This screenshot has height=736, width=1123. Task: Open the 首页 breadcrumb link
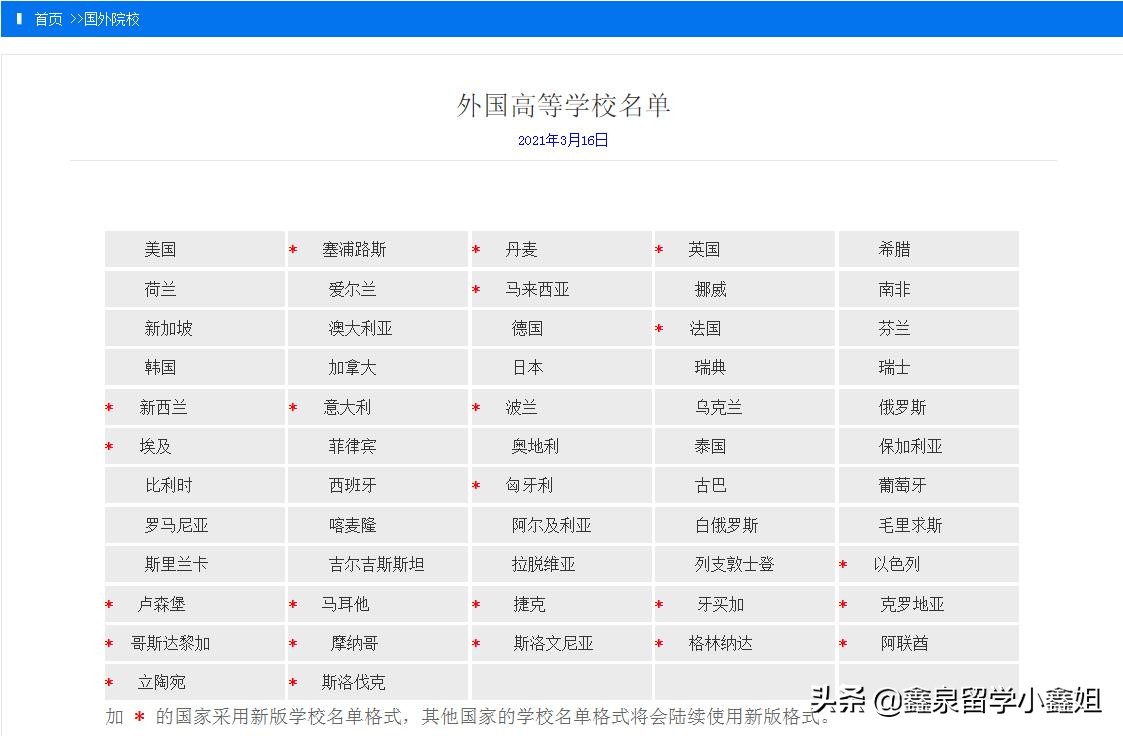coord(47,18)
